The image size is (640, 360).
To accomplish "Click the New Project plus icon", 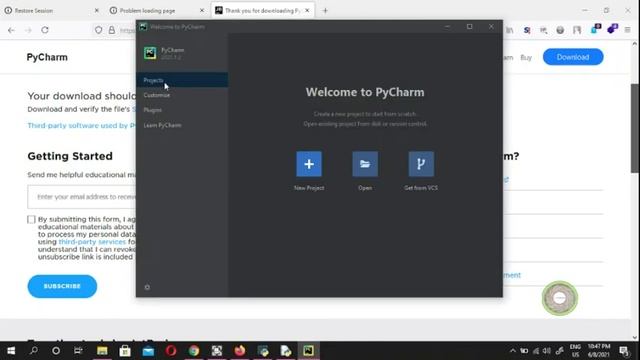I will tap(309, 164).
